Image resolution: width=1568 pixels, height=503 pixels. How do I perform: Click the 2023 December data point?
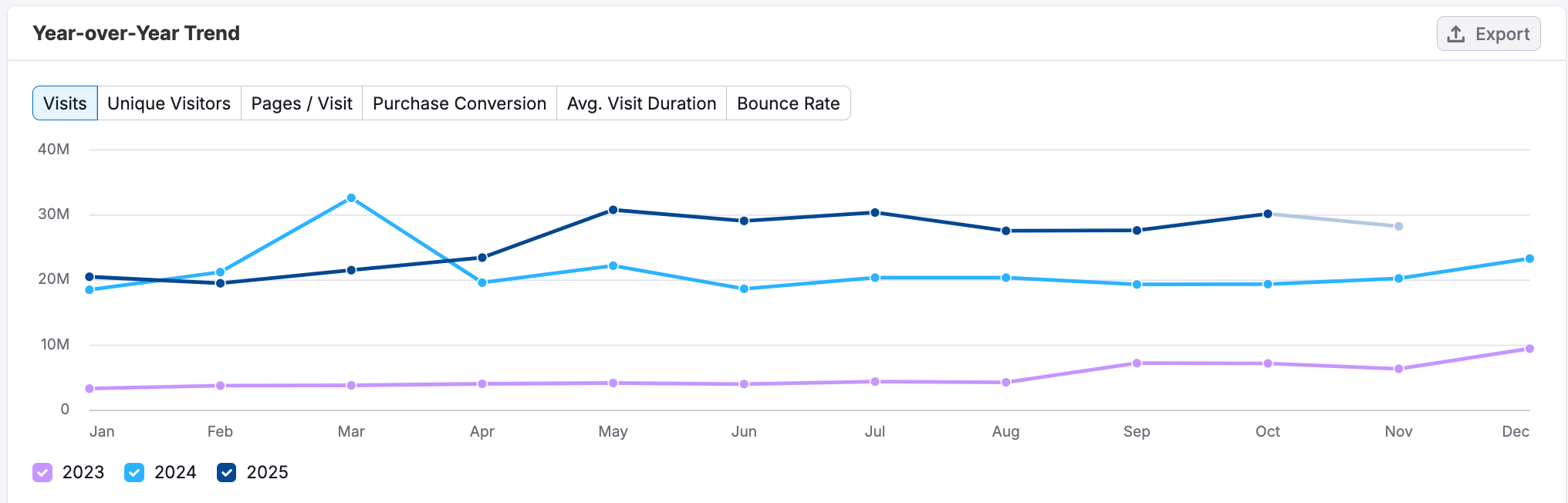point(1529,349)
